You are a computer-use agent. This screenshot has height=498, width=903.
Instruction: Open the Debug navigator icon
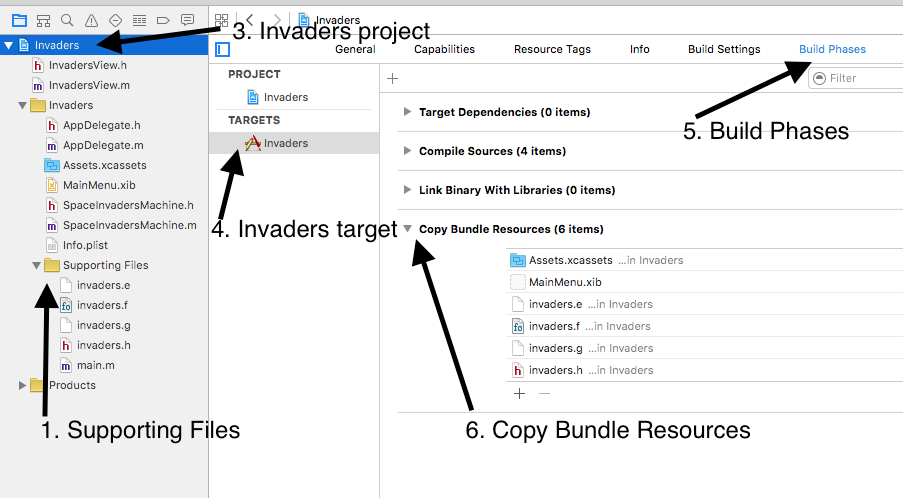click(x=139, y=21)
